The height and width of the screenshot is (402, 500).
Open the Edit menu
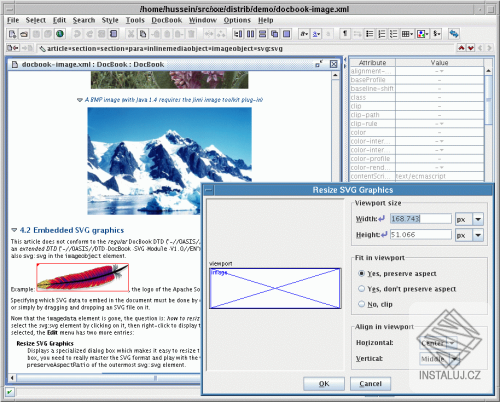click(x=59, y=20)
